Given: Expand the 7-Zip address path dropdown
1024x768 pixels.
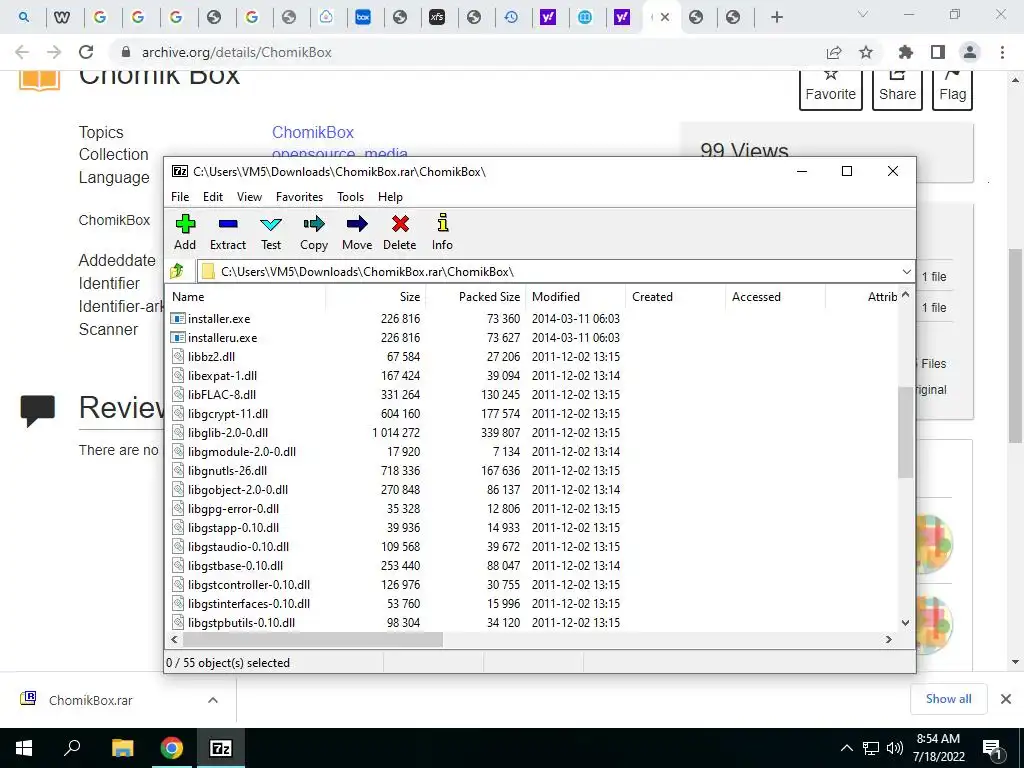Looking at the screenshot, I should click(906, 272).
